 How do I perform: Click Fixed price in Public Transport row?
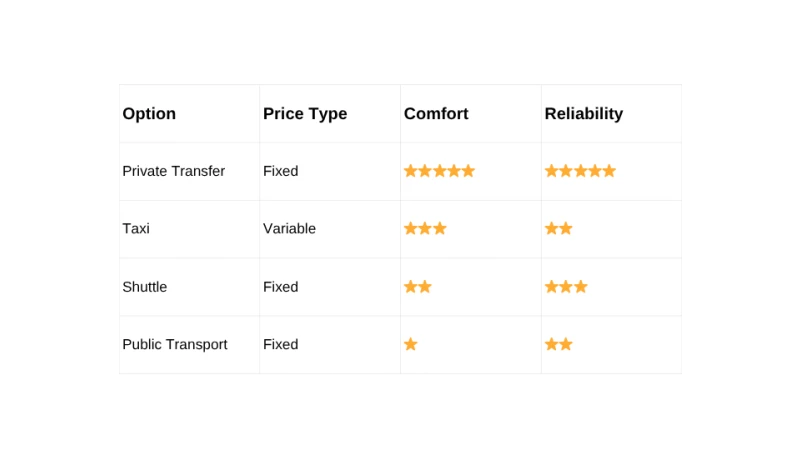coord(280,344)
